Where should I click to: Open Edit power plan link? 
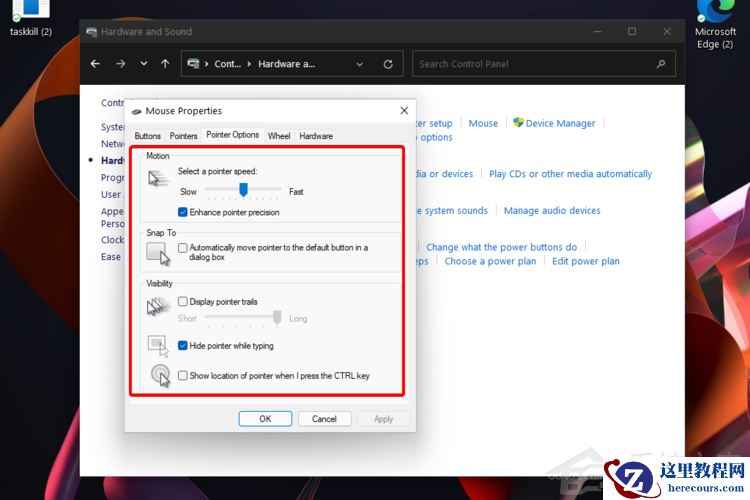585,261
